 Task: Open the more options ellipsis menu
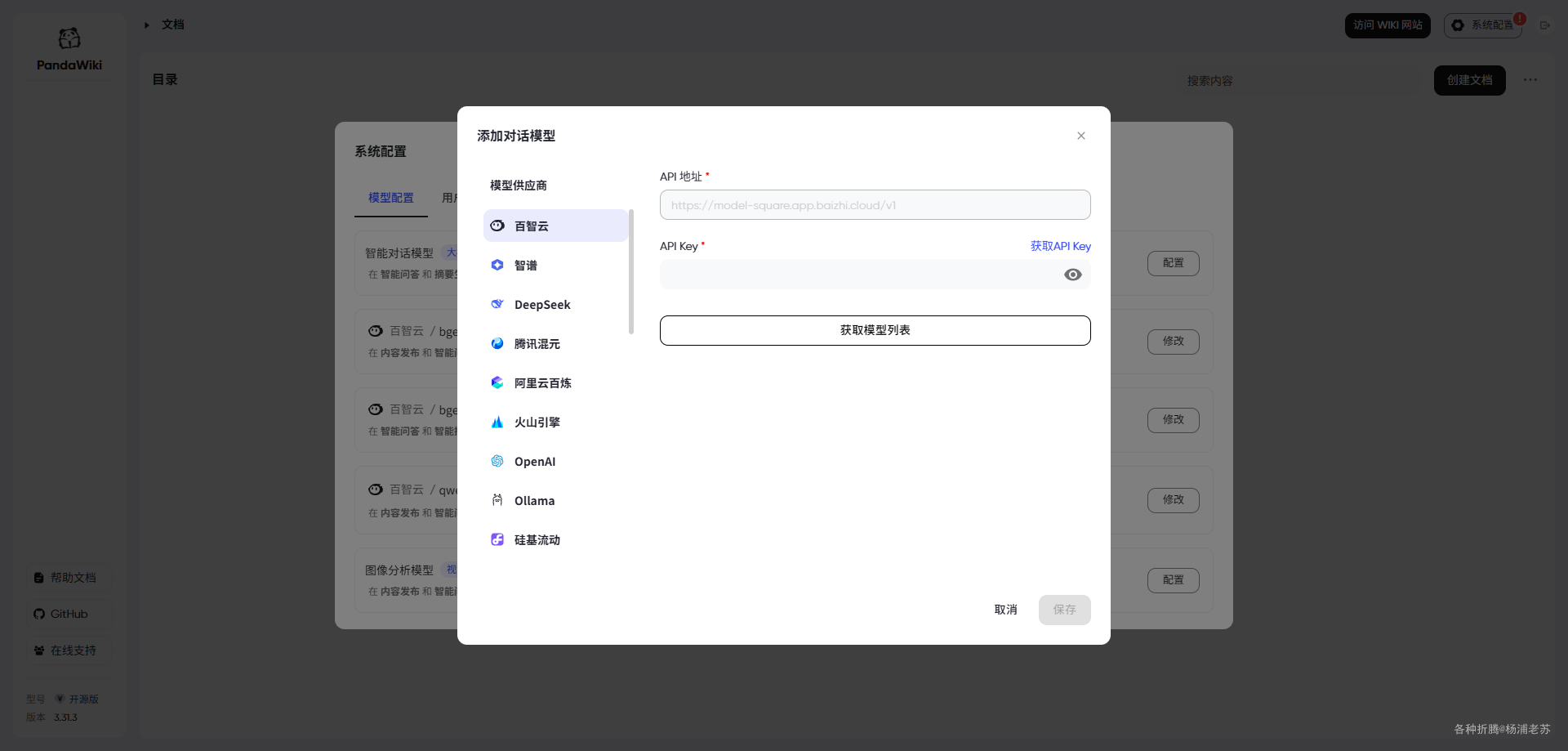pyautogui.click(x=1530, y=80)
